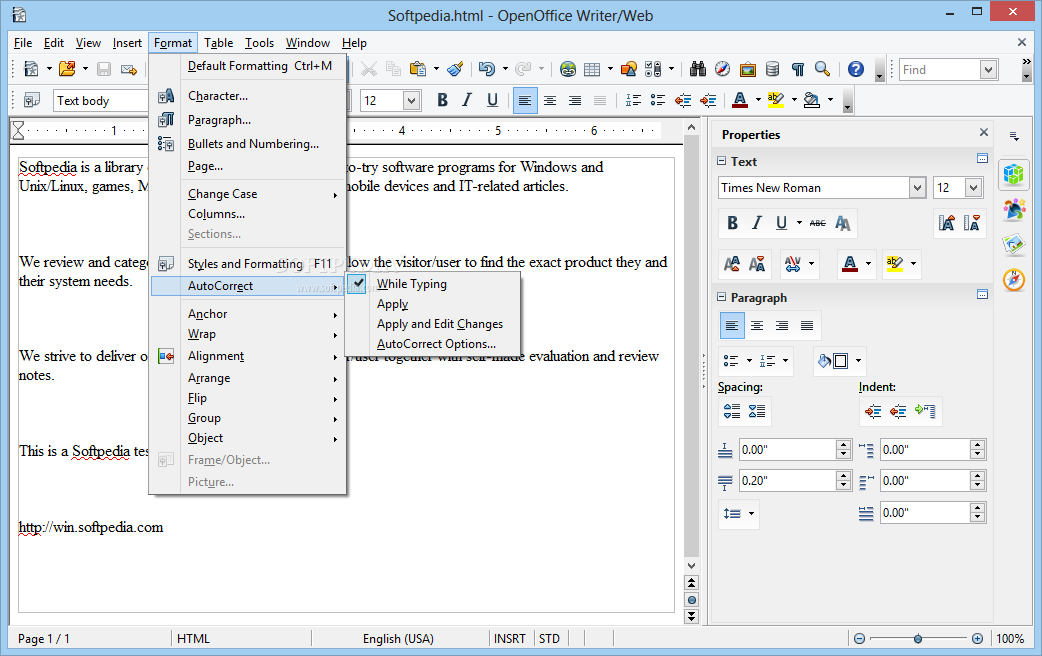This screenshot has height=656, width=1042.
Task: Toggle Italic in the formatting toolbar
Action: (x=467, y=100)
